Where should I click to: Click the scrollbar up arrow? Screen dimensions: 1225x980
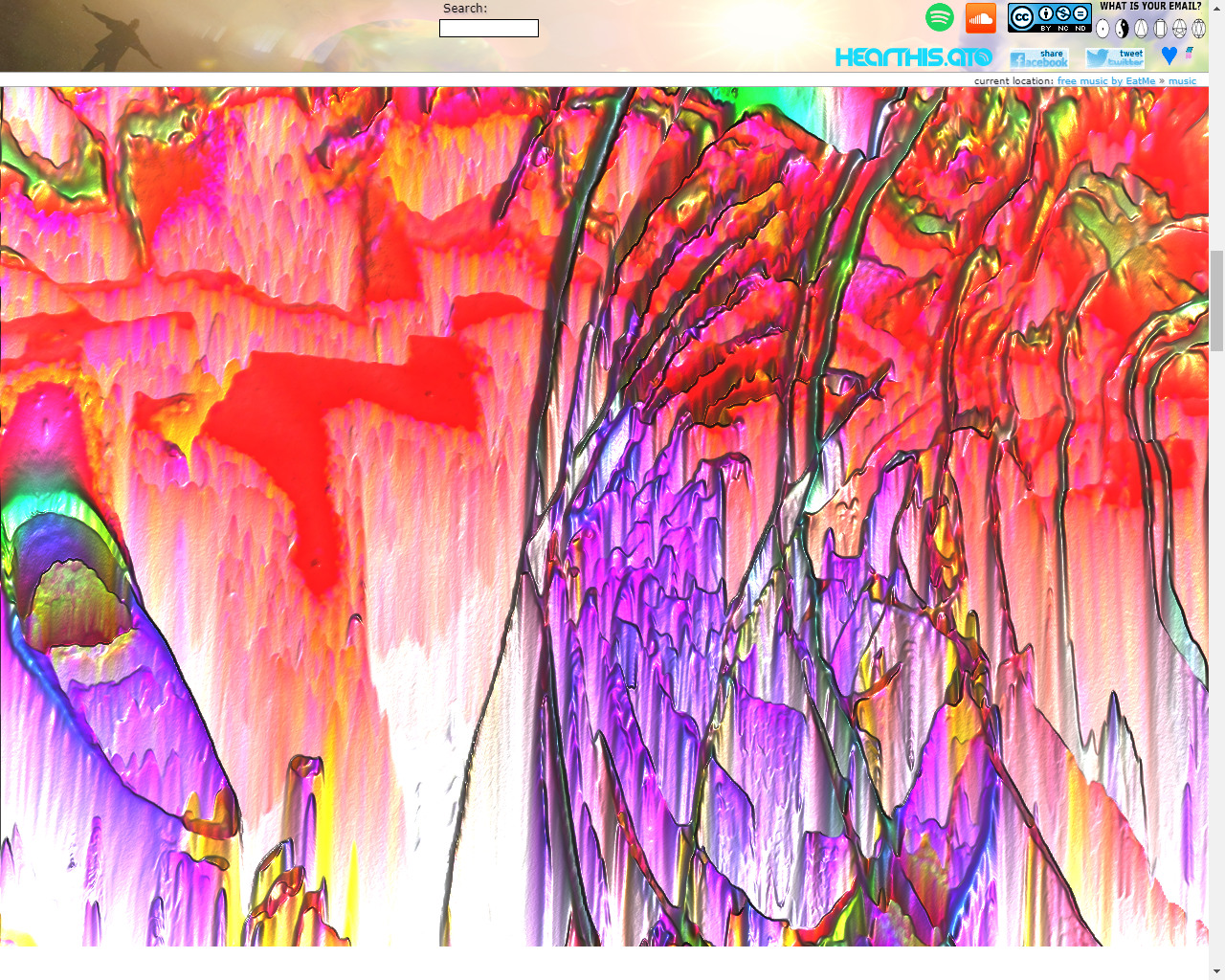click(x=1217, y=9)
